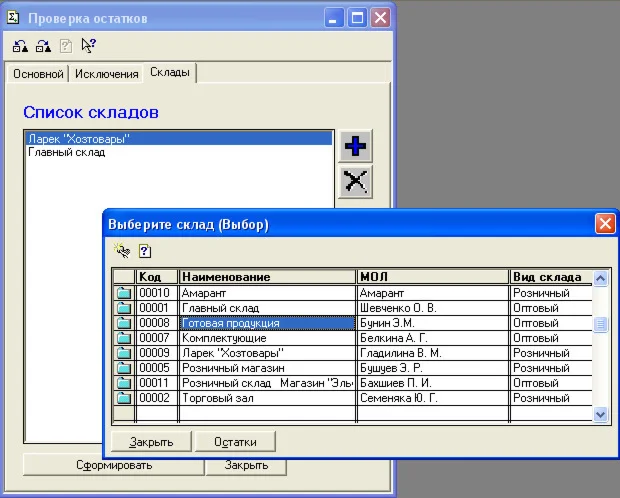Screen dimensions: 620x498
Task: Close the Выберите склад dialog window
Action: click(604, 224)
